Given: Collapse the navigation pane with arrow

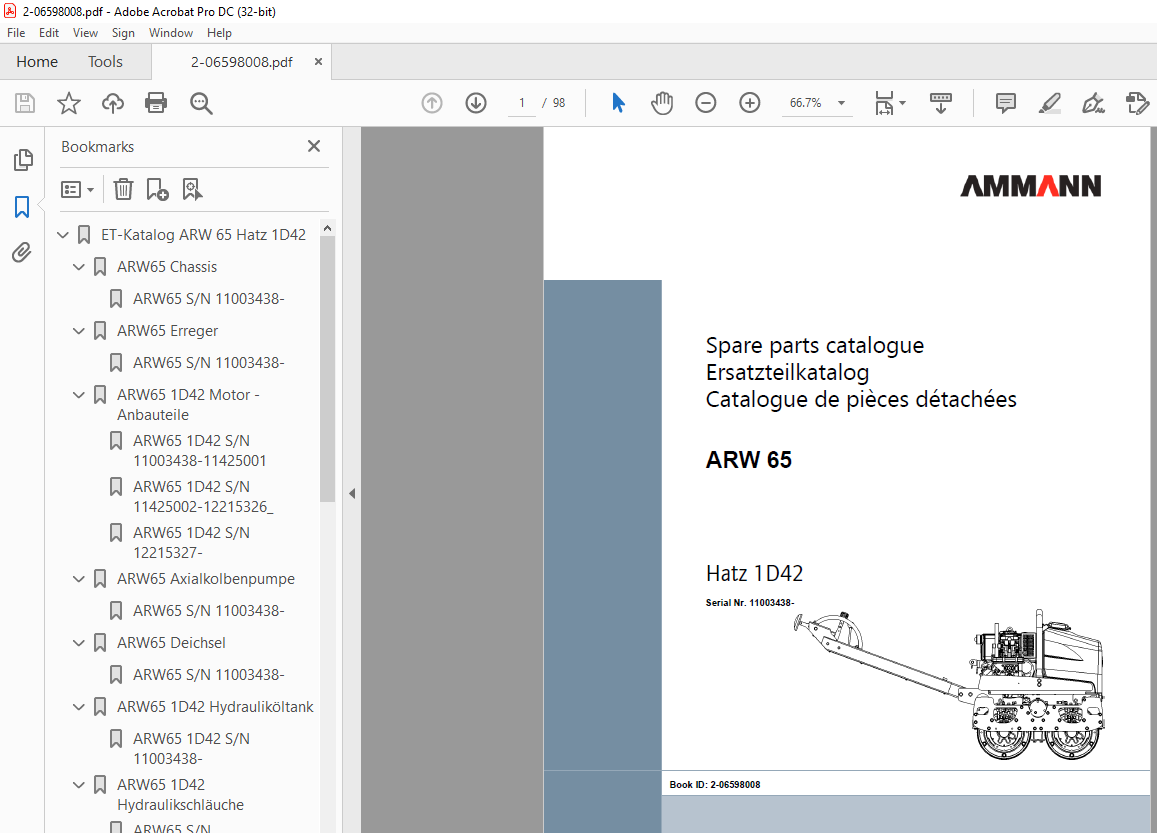Looking at the screenshot, I should 352,494.
